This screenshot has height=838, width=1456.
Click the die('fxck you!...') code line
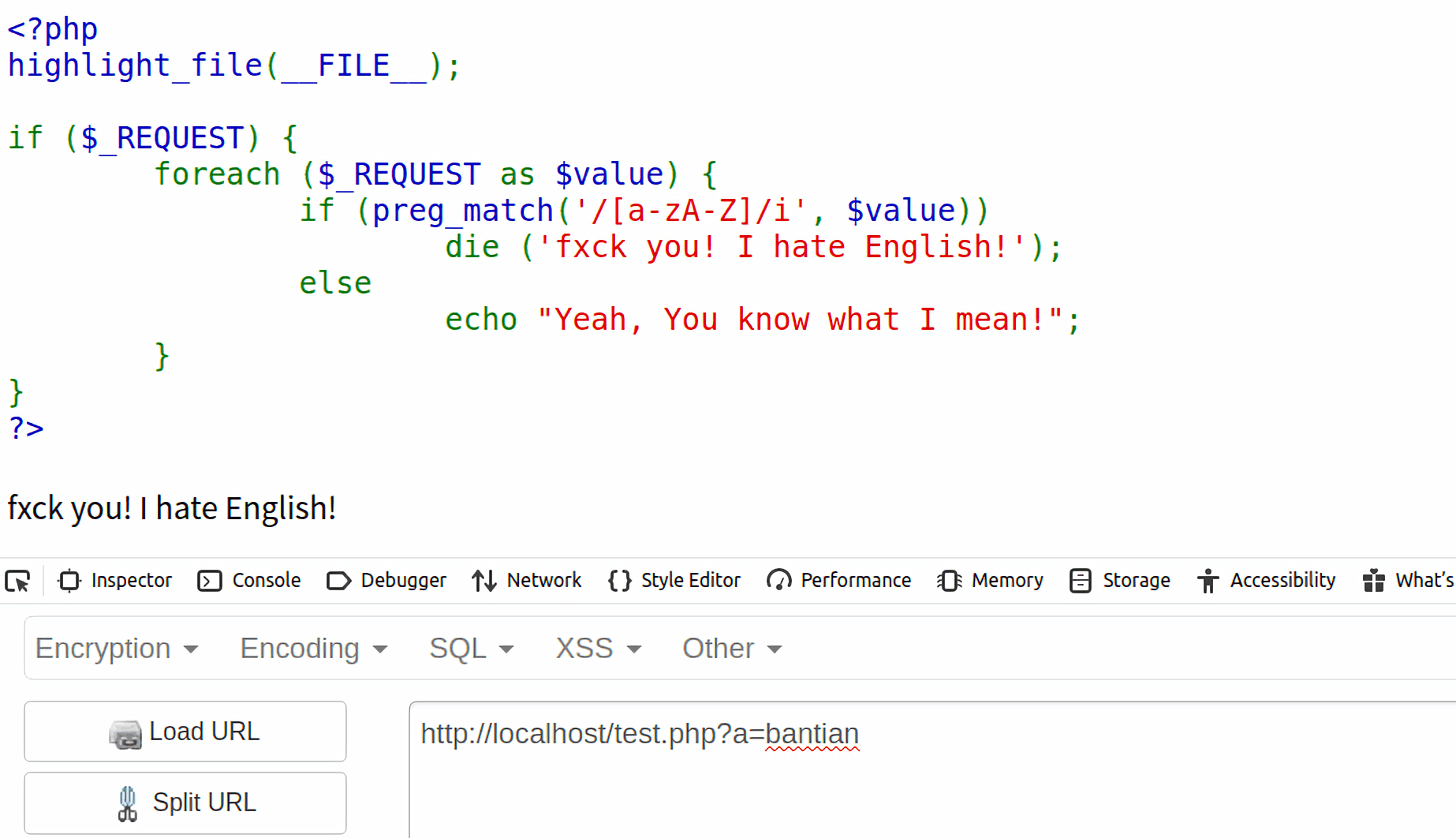(x=754, y=247)
